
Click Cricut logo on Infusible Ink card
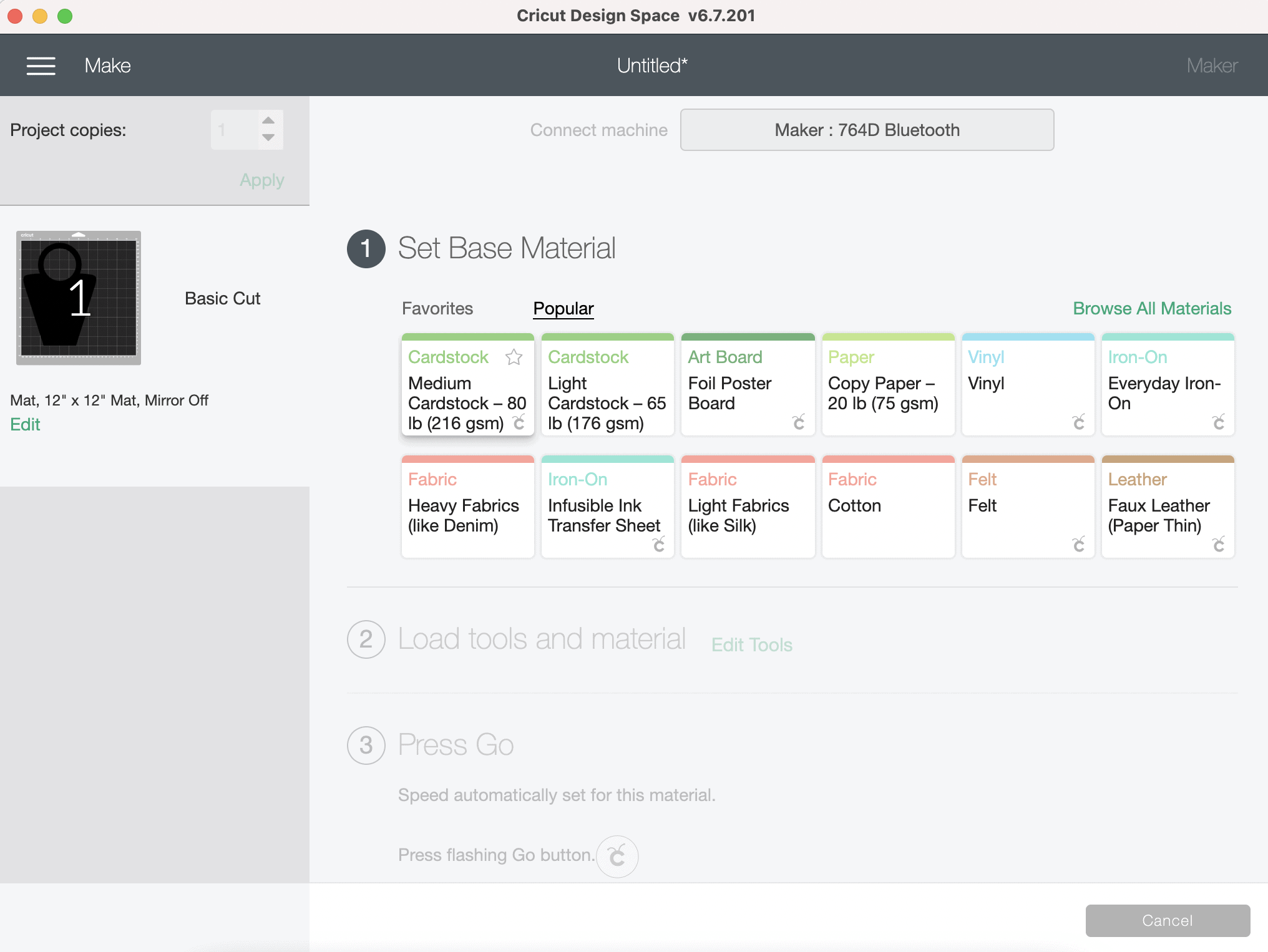click(659, 545)
